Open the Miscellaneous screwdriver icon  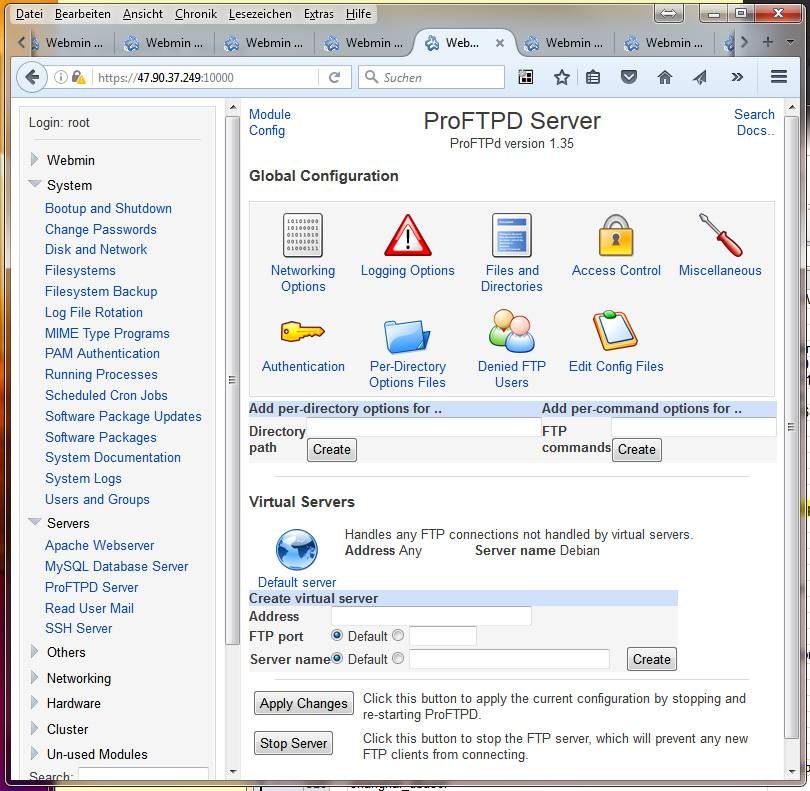[720, 235]
